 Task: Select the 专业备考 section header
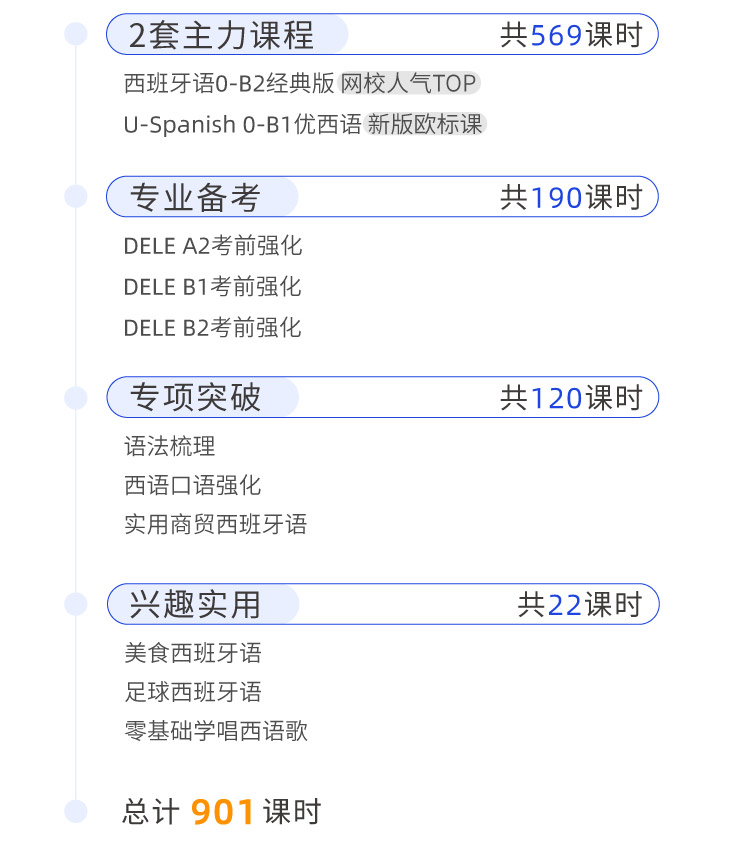click(196, 198)
